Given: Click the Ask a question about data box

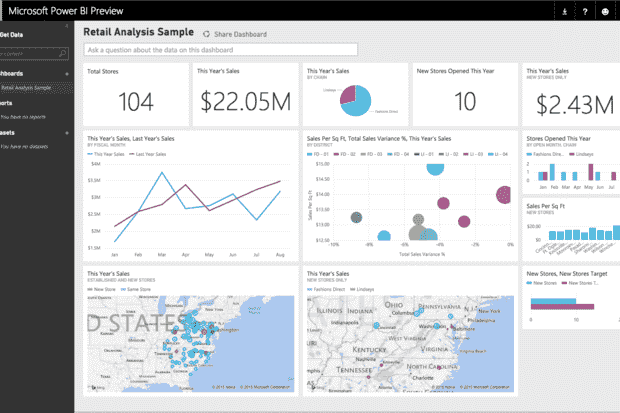Looking at the screenshot, I should coord(221,50).
